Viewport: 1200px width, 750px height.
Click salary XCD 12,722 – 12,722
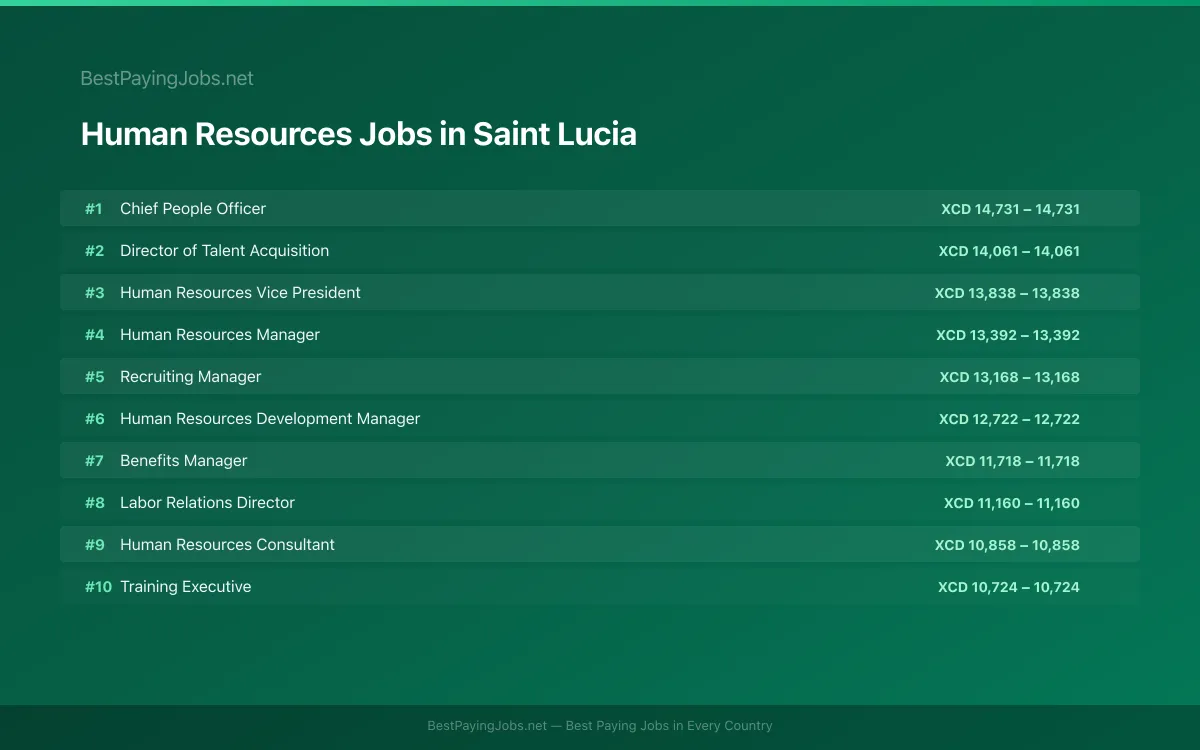click(x=1009, y=419)
